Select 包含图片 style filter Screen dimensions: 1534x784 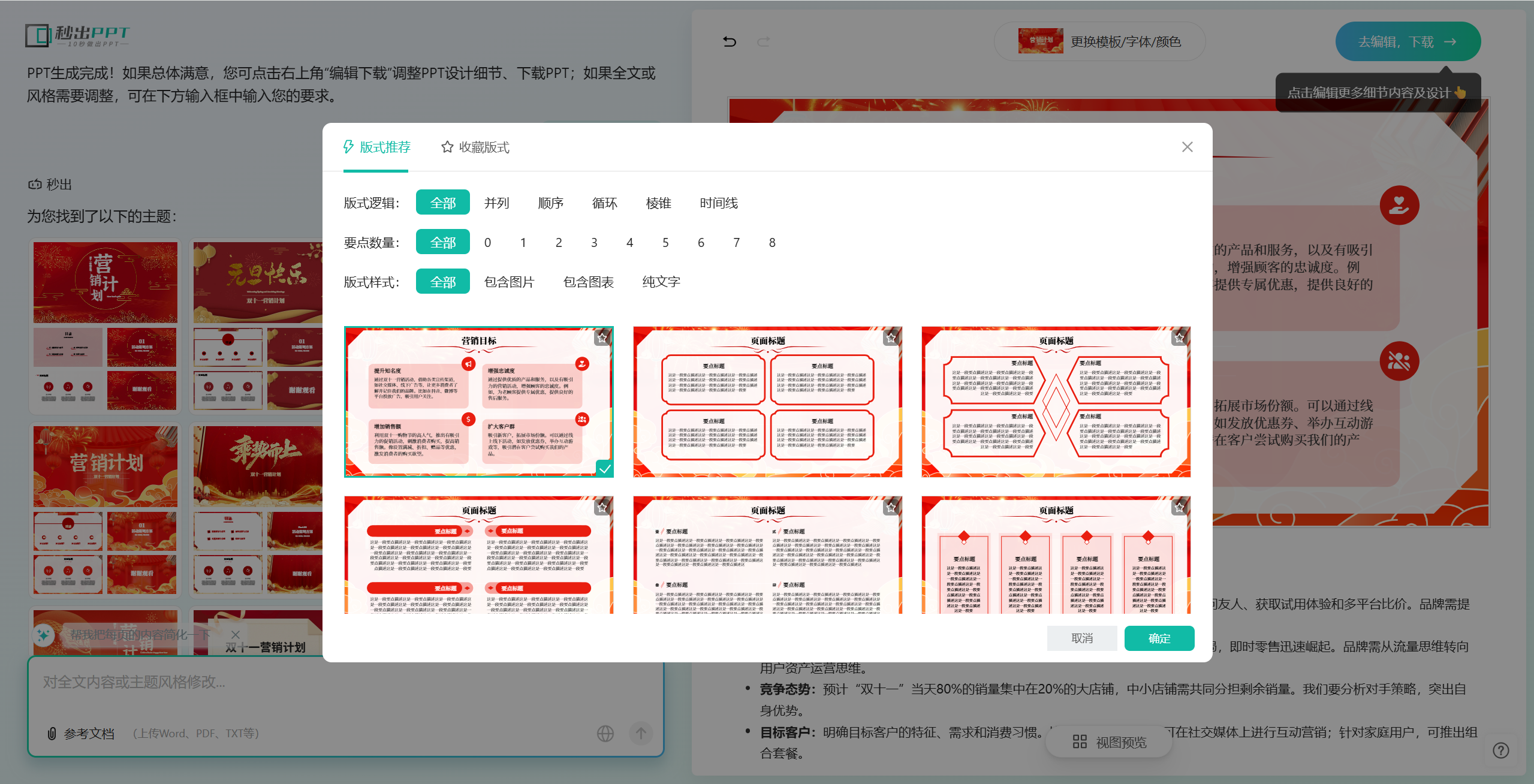509,282
